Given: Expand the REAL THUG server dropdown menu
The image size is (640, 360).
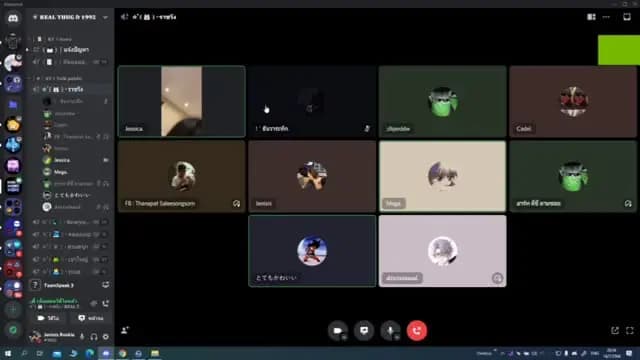Looking at the screenshot, I should click(x=105, y=17).
